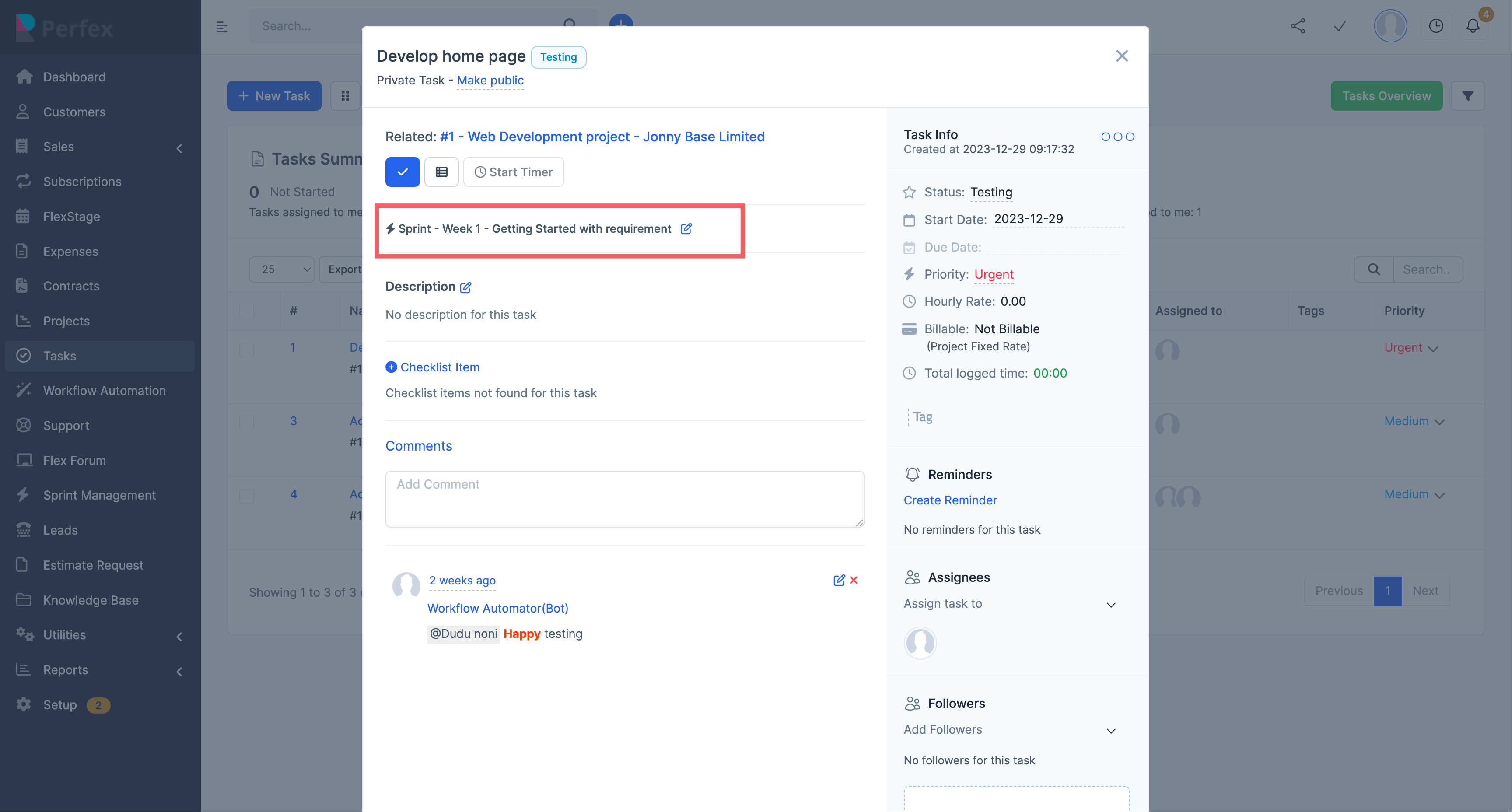The image size is (1512, 812).
Task: Go to Workflow Automation sidebar item
Action: pyautogui.click(x=104, y=390)
